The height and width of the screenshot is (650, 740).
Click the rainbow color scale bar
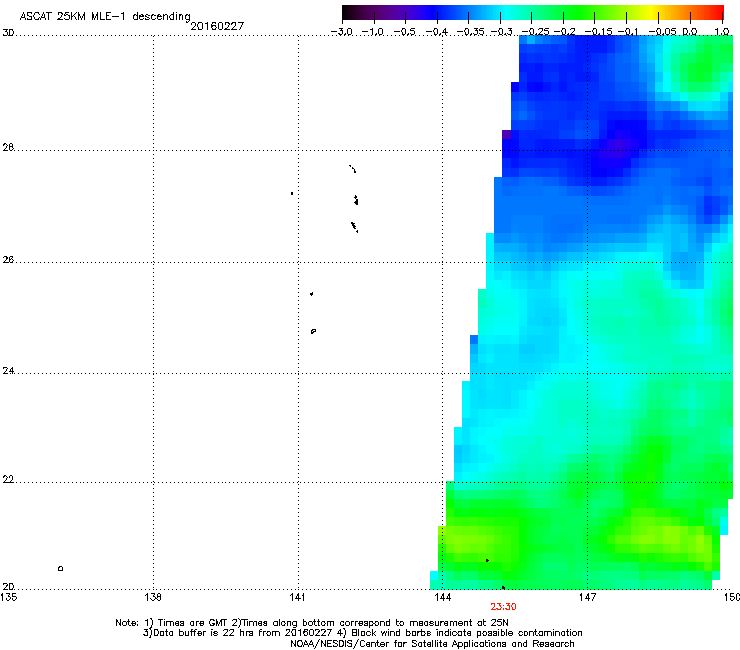pos(533,13)
